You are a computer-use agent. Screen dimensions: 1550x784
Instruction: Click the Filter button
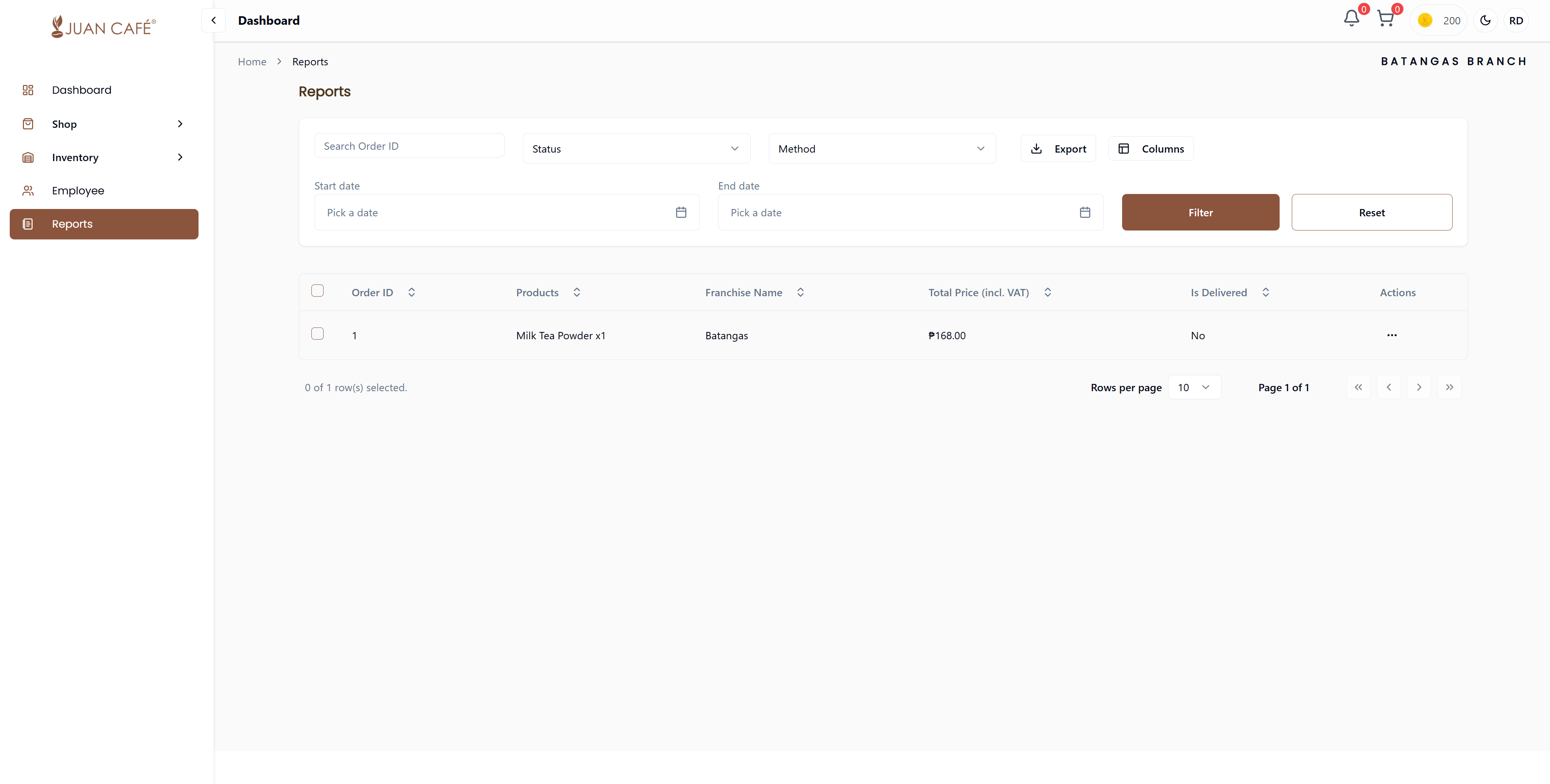1200,212
